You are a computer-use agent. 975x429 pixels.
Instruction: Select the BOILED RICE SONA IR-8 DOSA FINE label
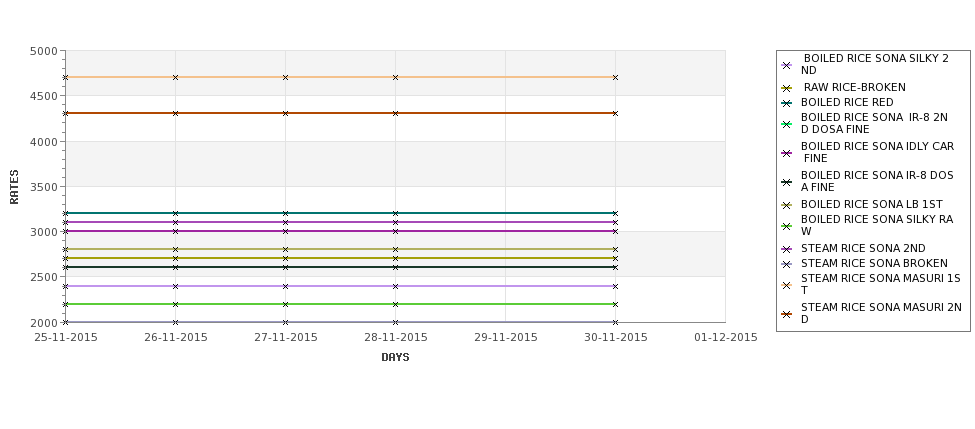click(877, 181)
